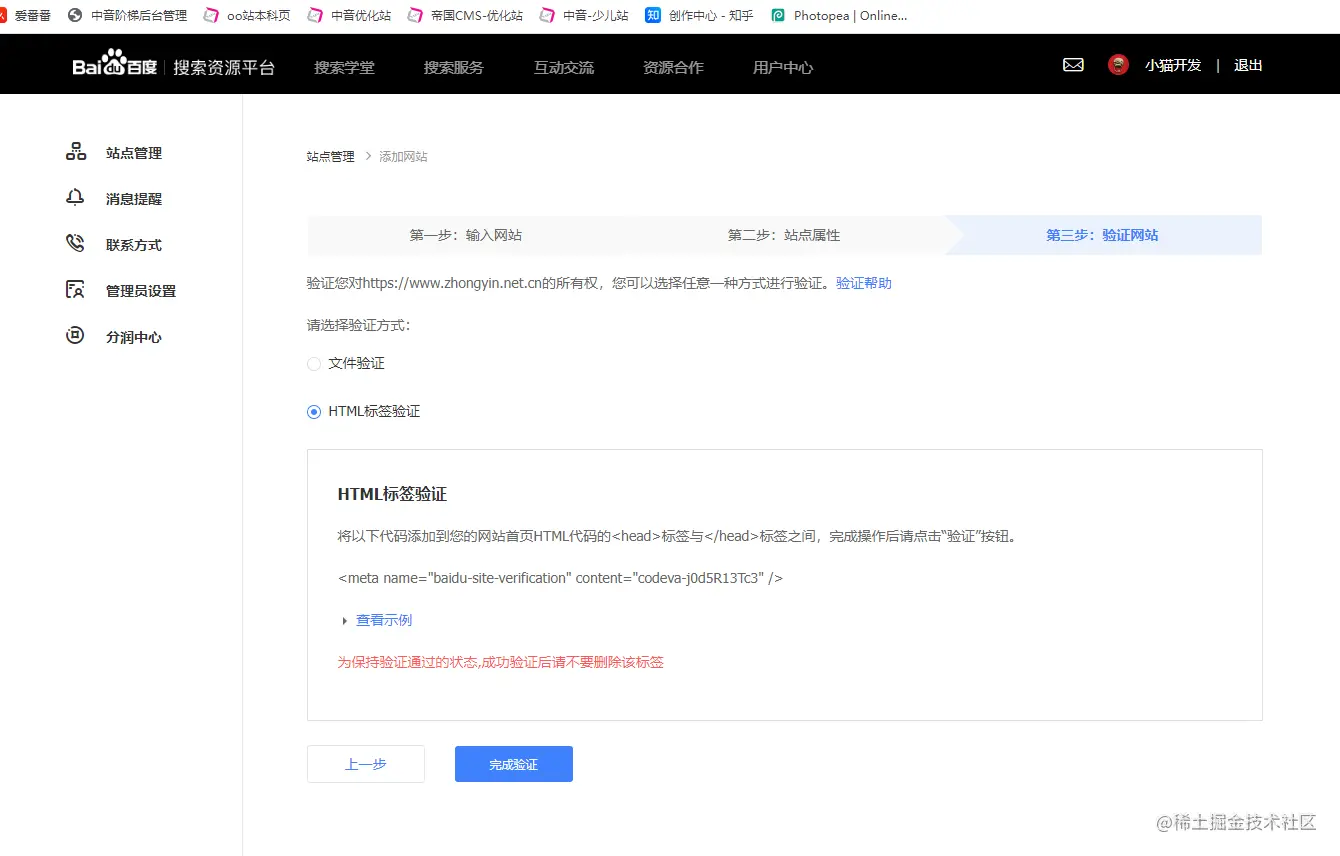Go back with the 上一步 button
Image resolution: width=1340 pixels, height=856 pixels.
coord(366,763)
